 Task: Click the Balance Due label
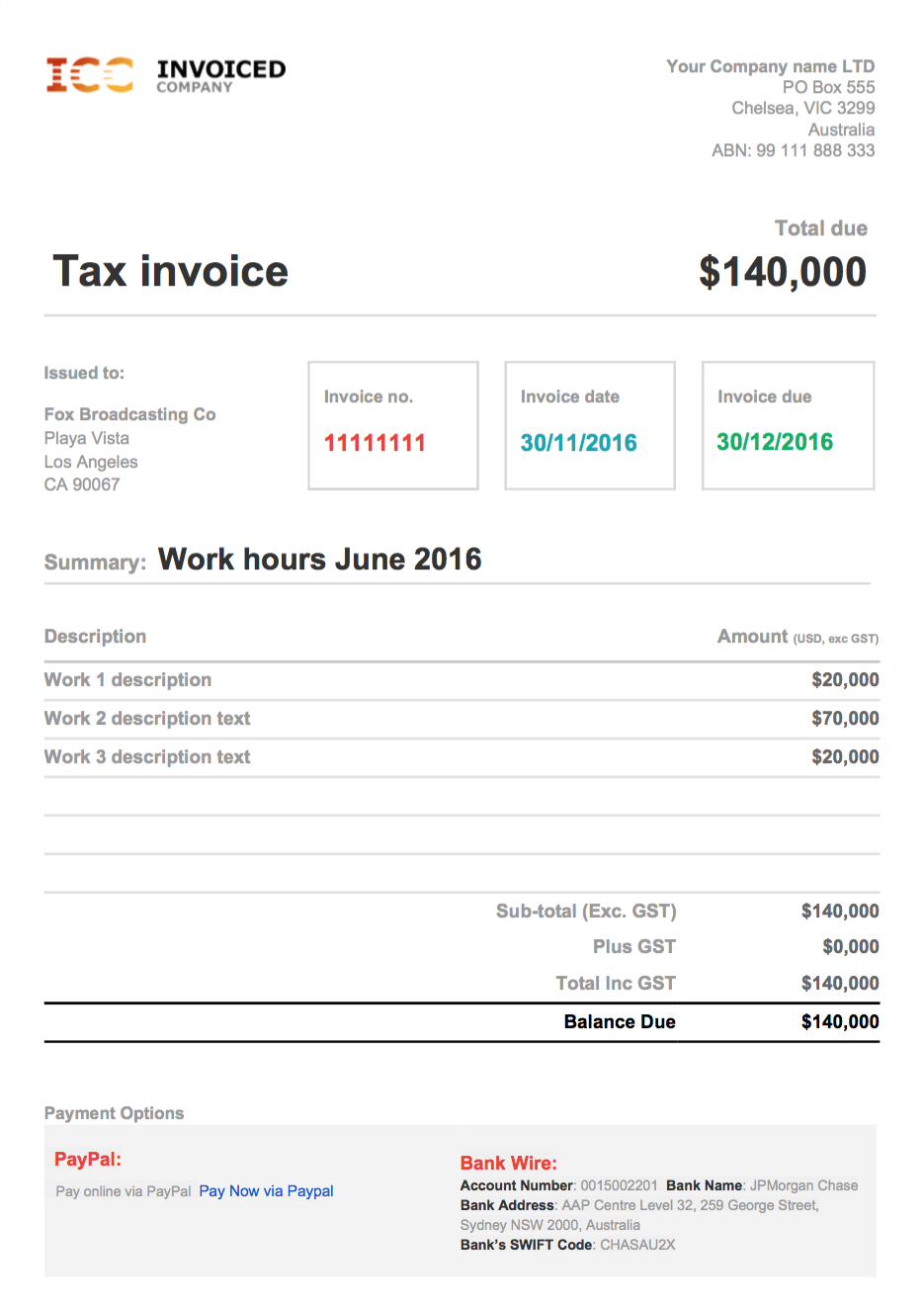point(620,1022)
